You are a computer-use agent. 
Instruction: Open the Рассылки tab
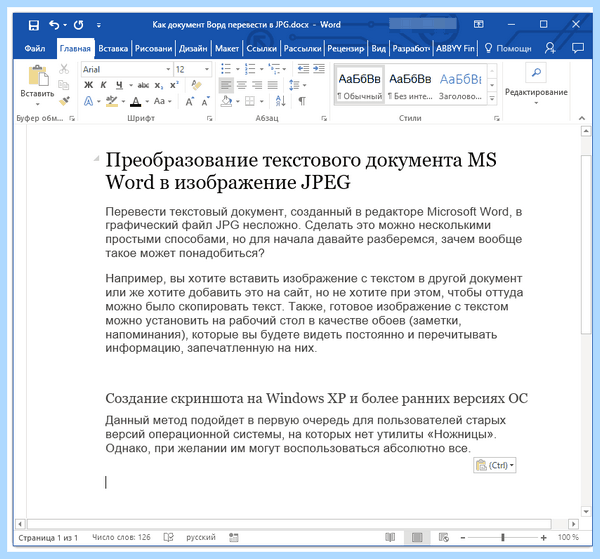302,49
